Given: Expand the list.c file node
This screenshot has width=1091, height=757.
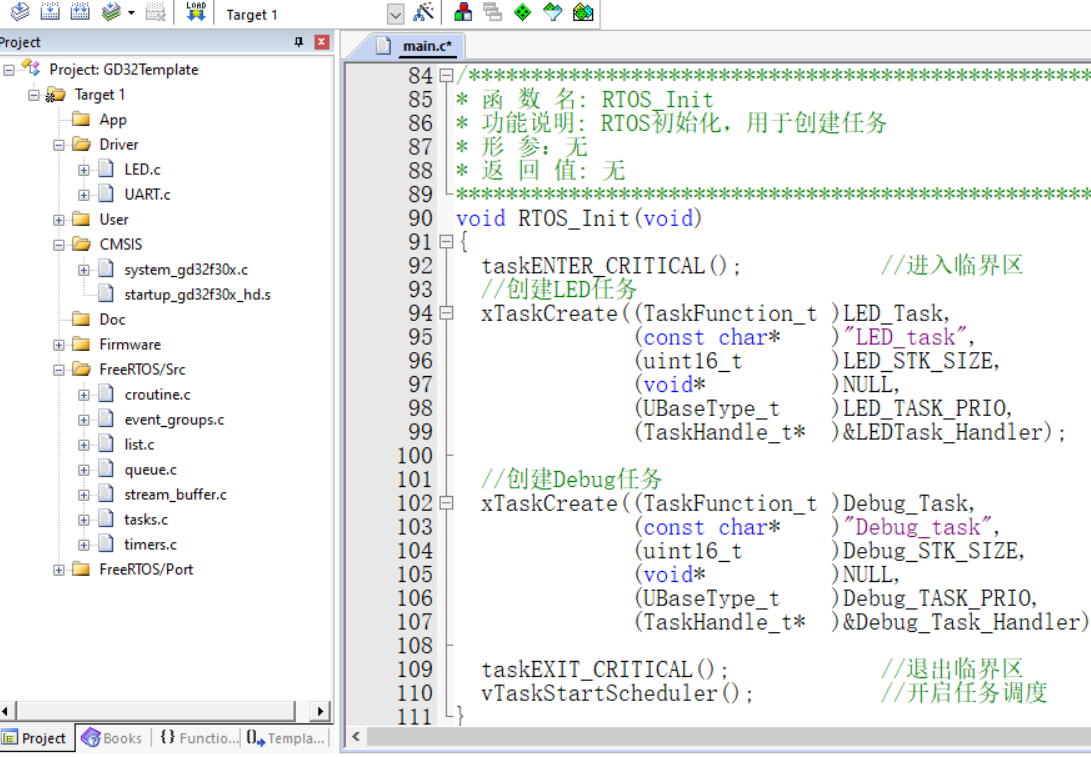Looking at the screenshot, I should (83, 445).
